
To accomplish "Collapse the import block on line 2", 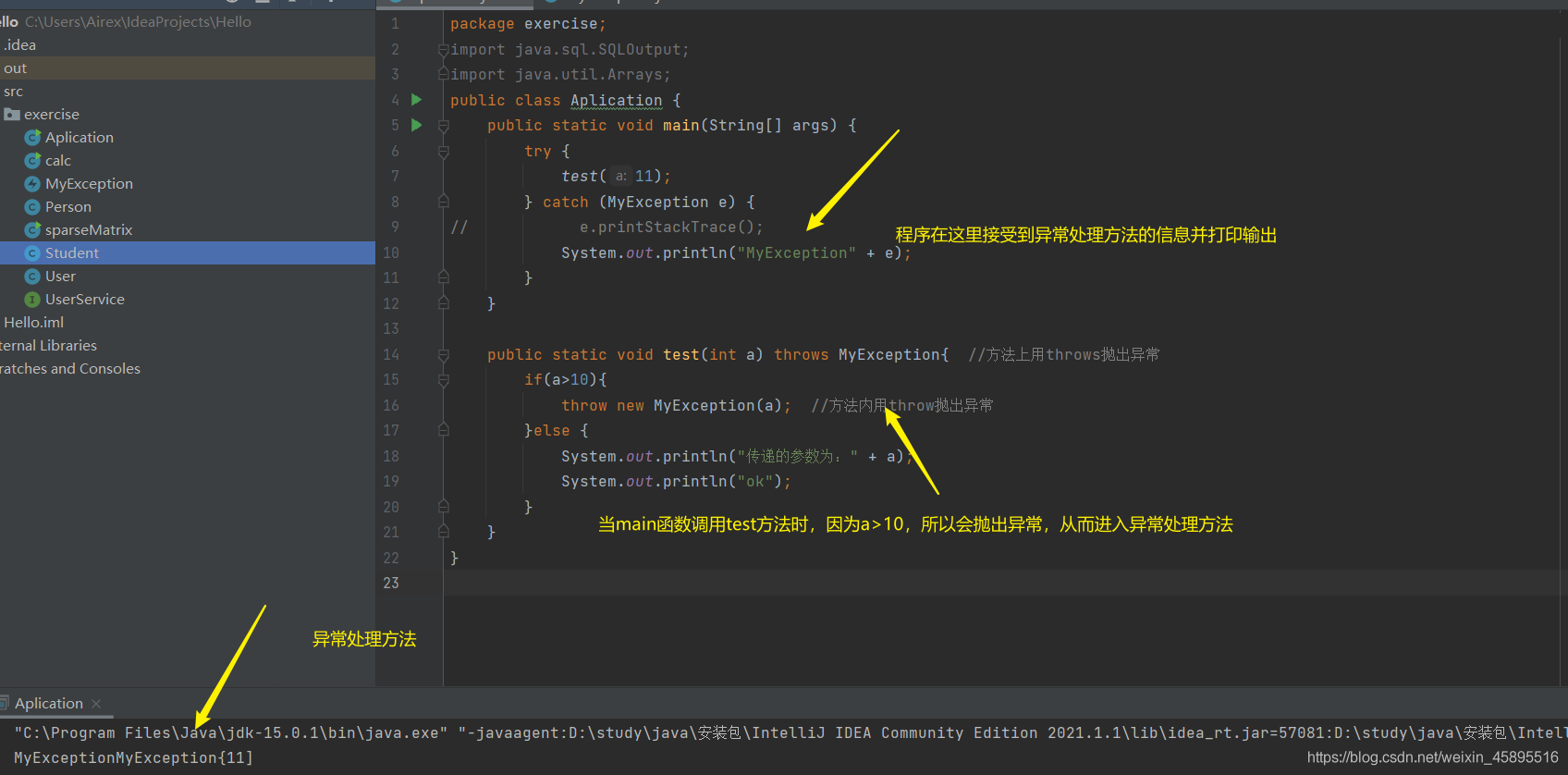I will [x=444, y=49].
